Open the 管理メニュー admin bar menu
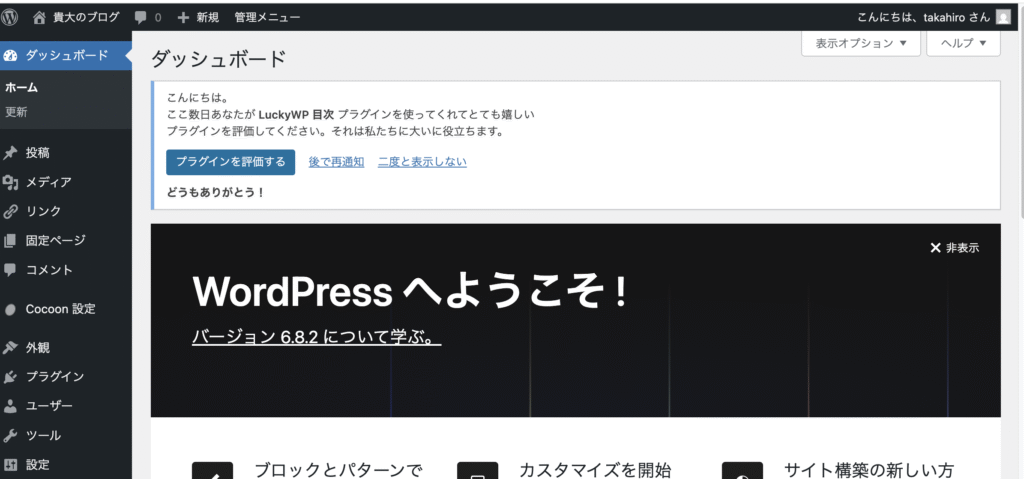Viewport: 1024px width, 479px height. click(267, 18)
